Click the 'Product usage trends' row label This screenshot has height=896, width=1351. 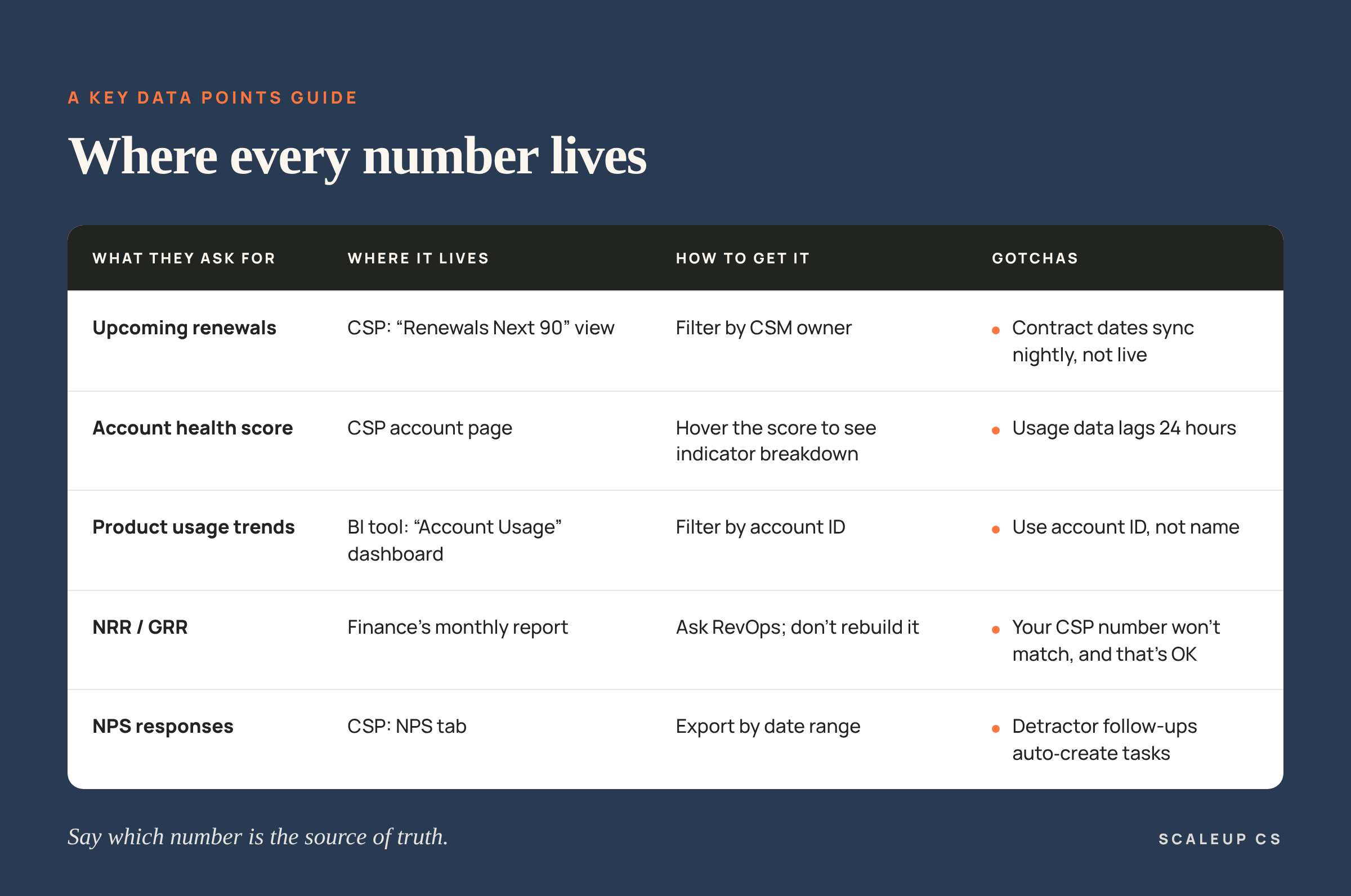coord(194,527)
